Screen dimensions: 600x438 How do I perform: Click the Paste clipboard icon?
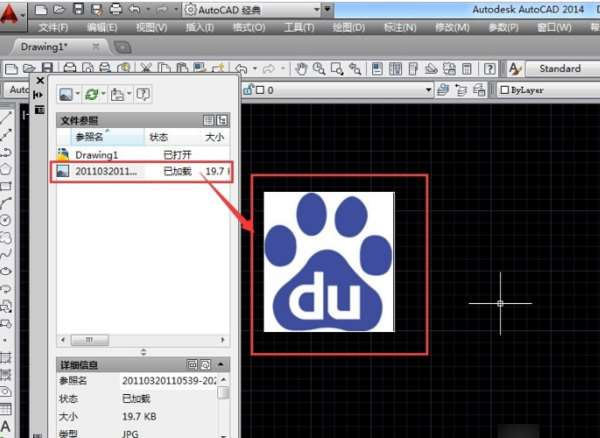click(182, 68)
